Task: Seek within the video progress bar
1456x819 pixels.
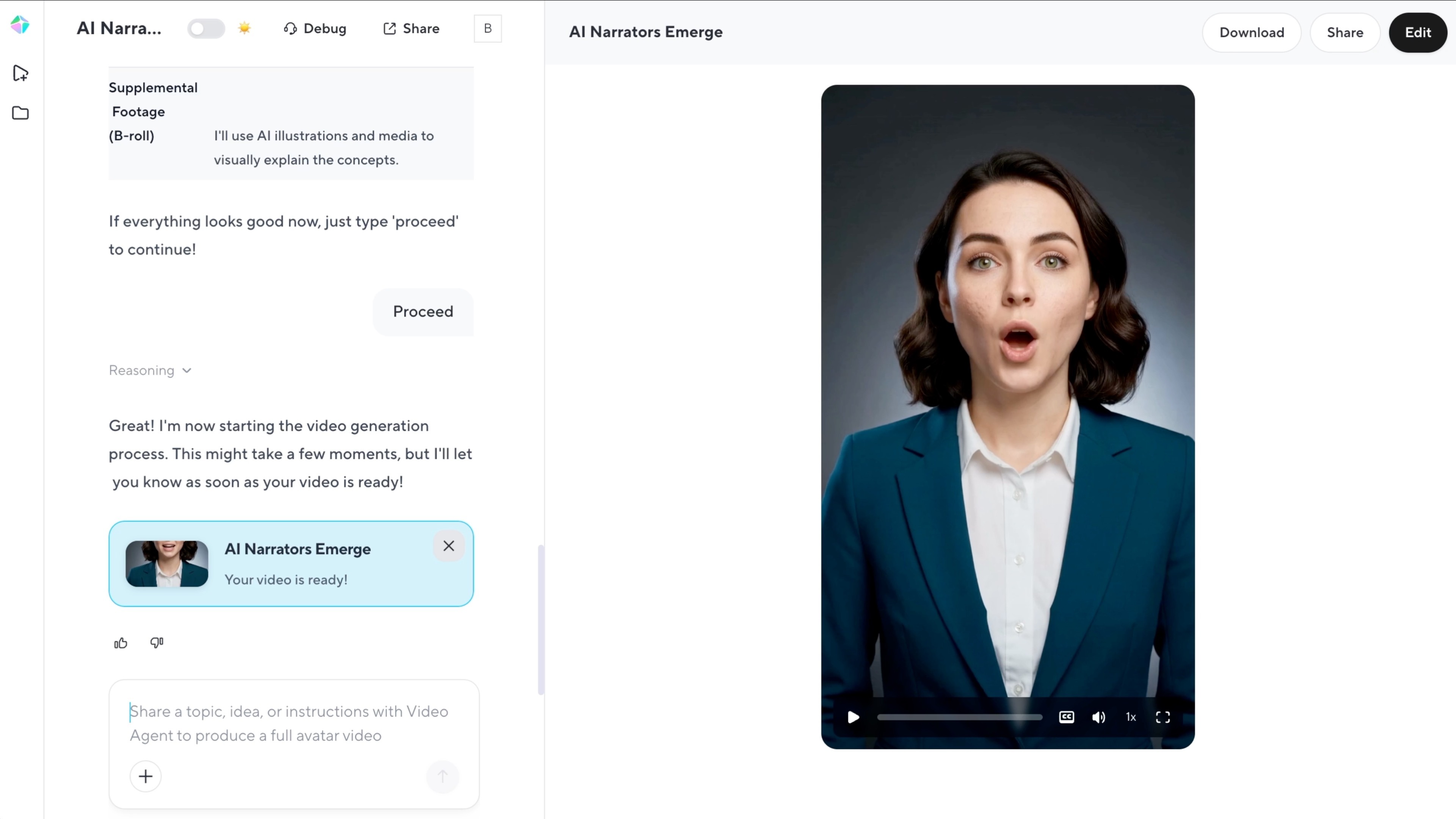Action: pyautogui.click(x=959, y=717)
